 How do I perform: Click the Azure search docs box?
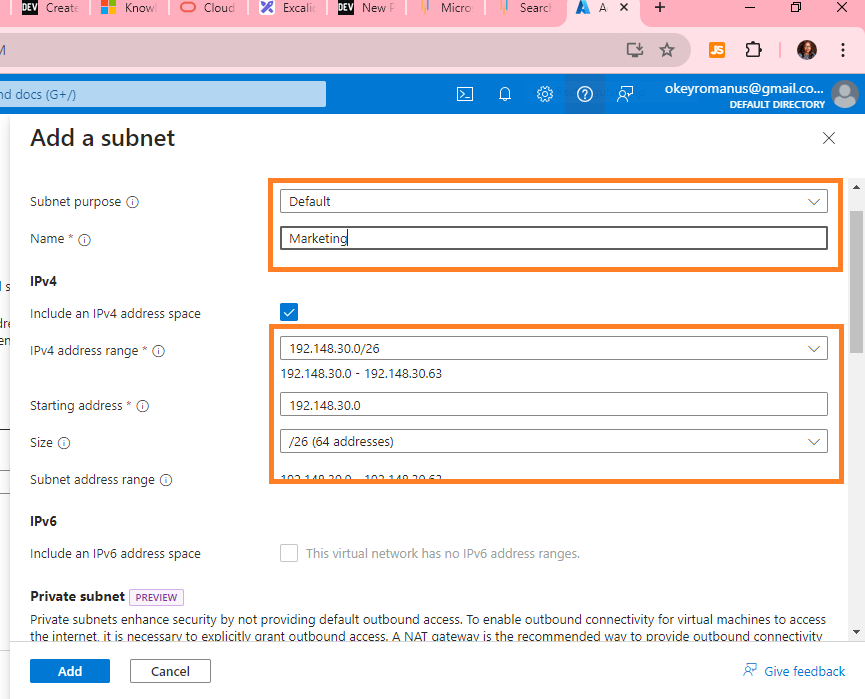(x=163, y=94)
